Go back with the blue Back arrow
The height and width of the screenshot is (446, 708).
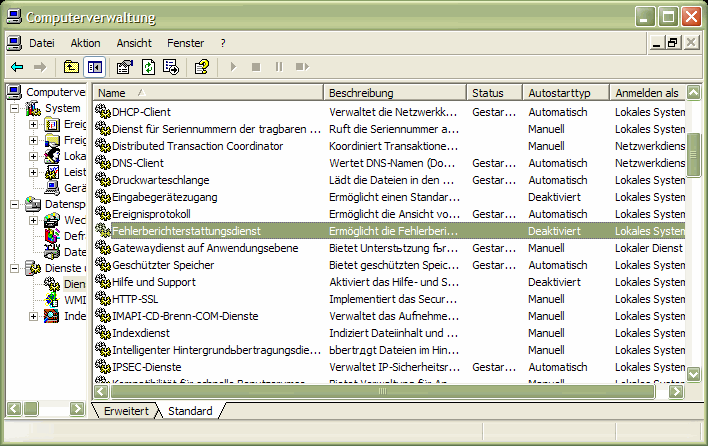pos(17,67)
